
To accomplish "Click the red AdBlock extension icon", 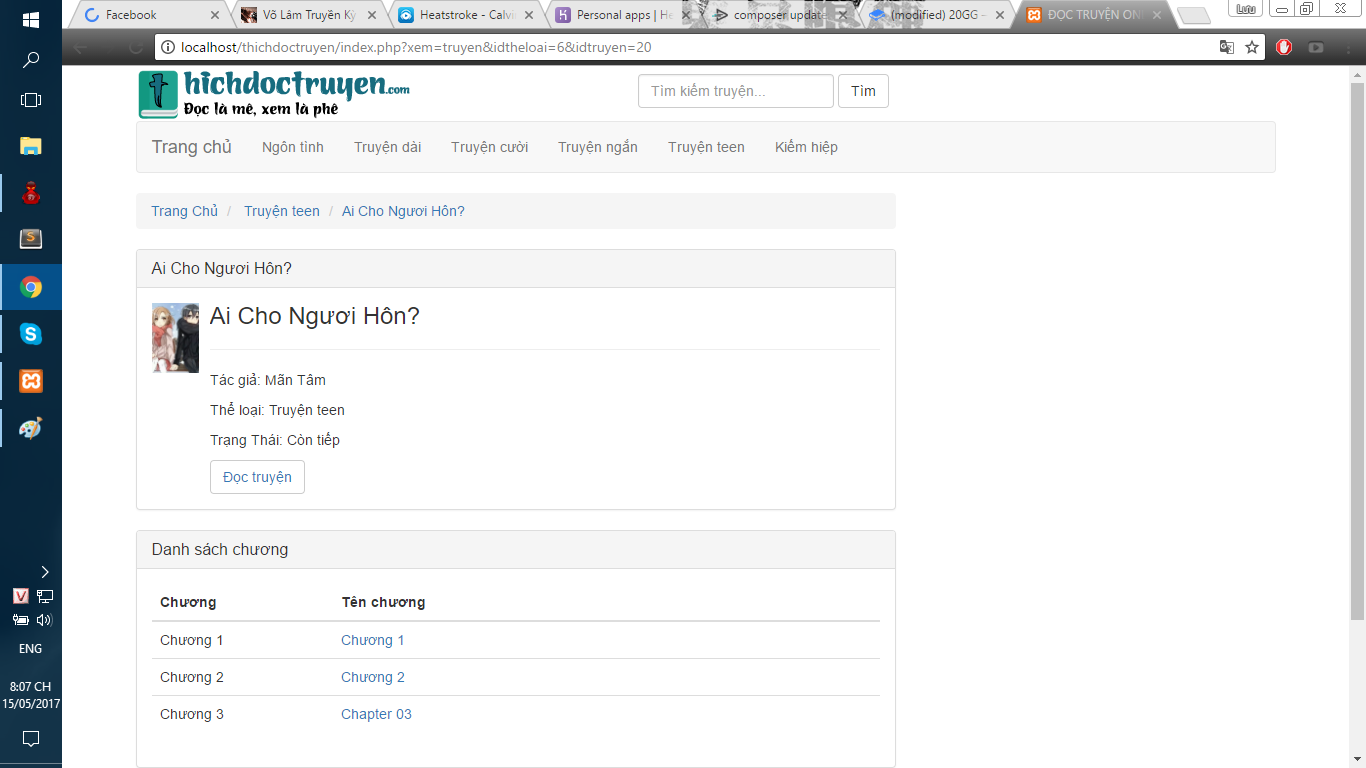I will point(1284,47).
